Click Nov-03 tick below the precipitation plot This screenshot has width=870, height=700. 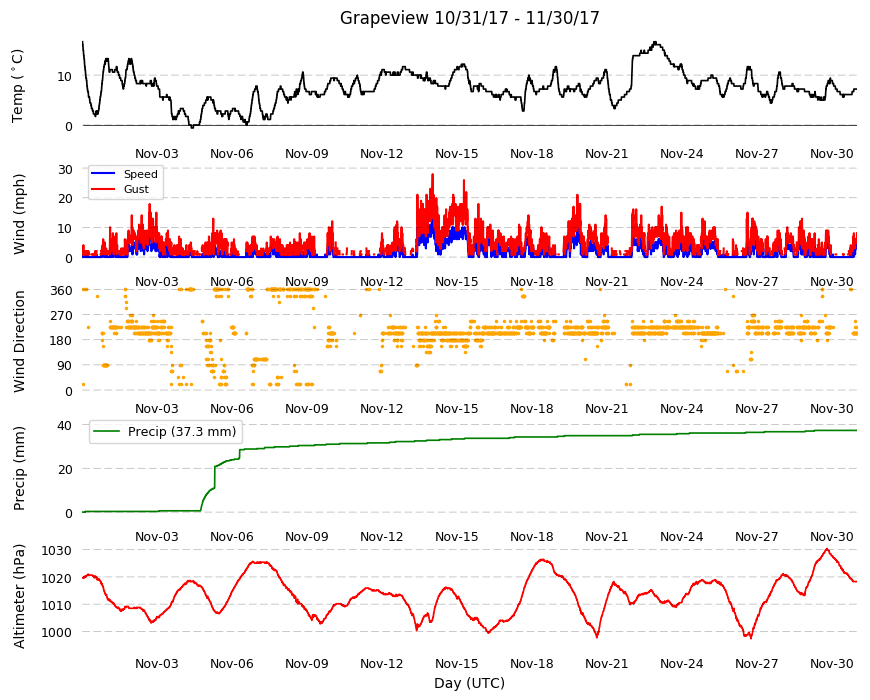pyautogui.click(x=157, y=536)
